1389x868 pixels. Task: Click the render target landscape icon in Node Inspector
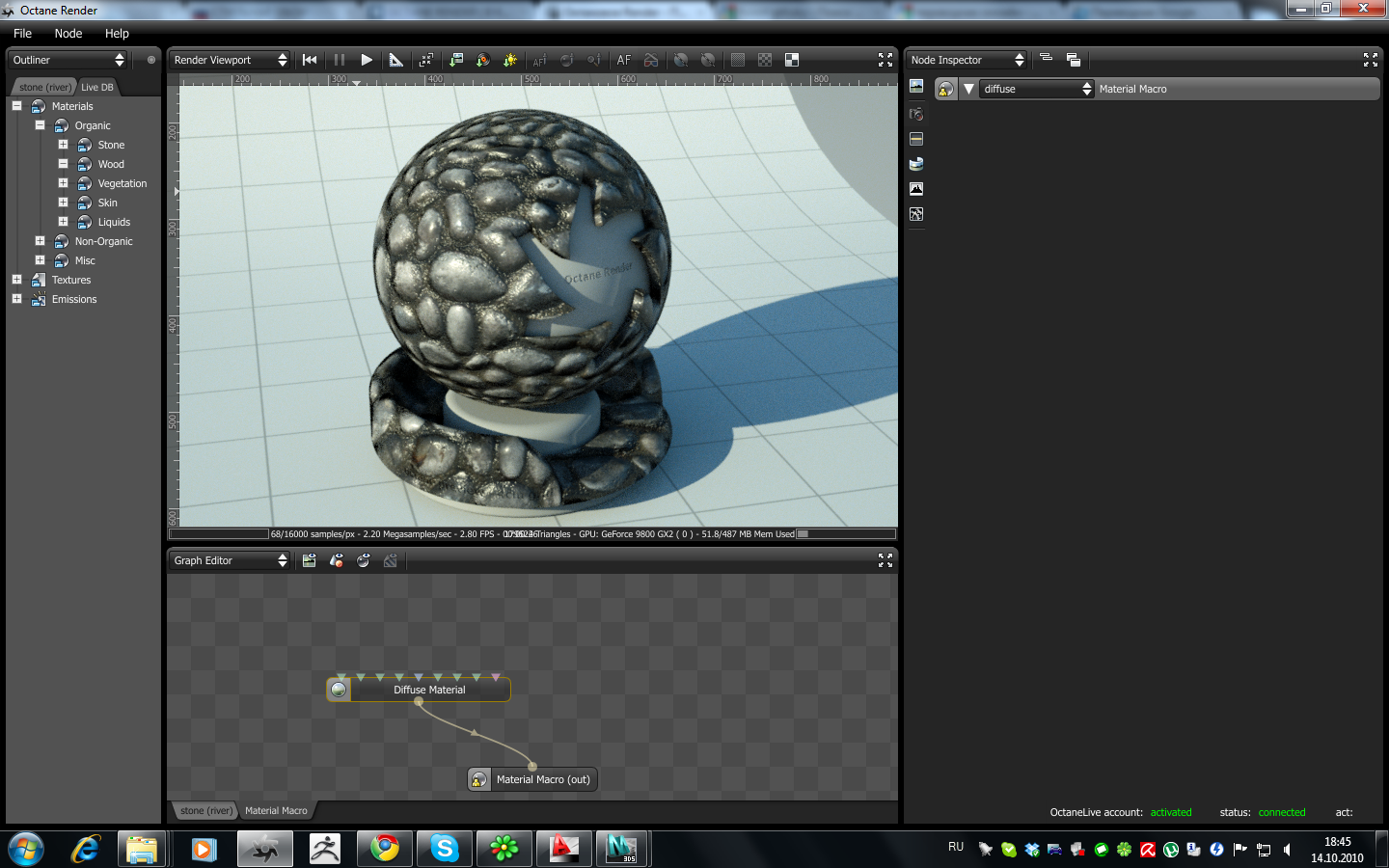(x=916, y=87)
